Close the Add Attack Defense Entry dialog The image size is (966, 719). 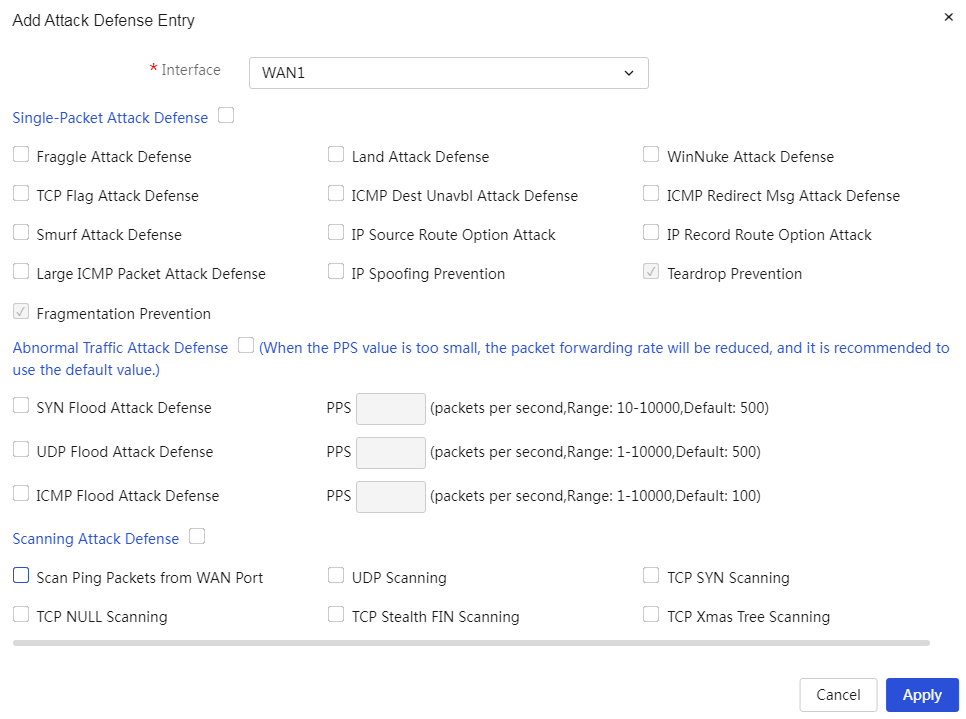pos(948,17)
